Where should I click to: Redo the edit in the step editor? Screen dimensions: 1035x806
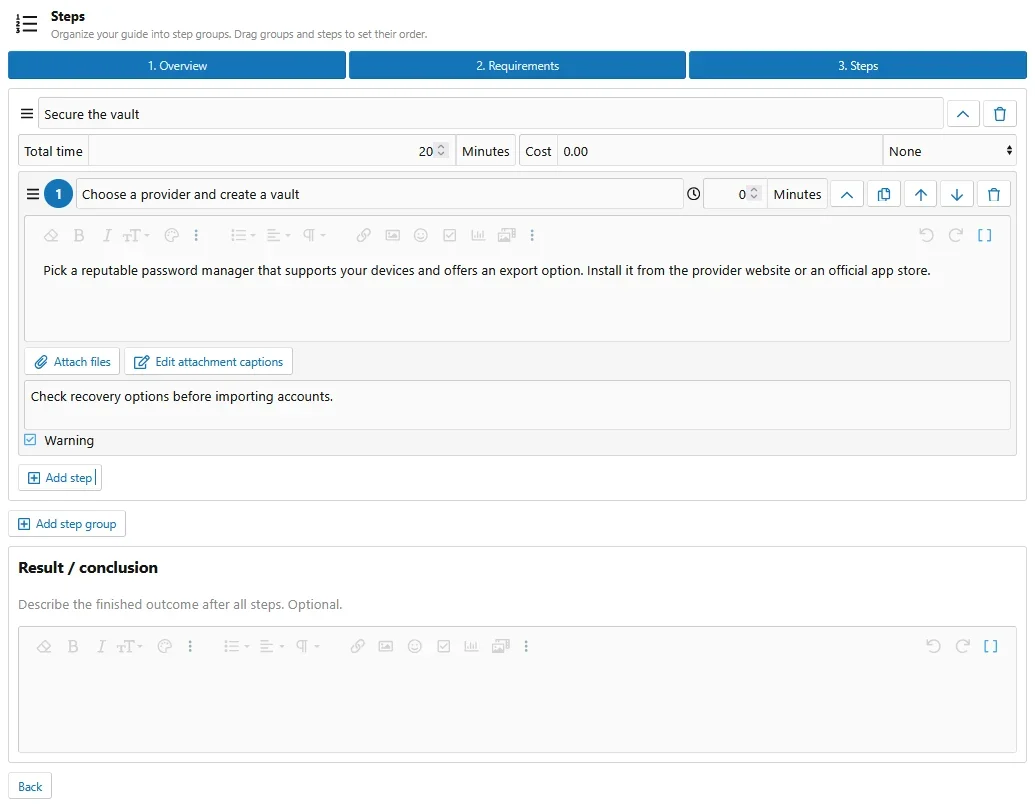pos(955,236)
